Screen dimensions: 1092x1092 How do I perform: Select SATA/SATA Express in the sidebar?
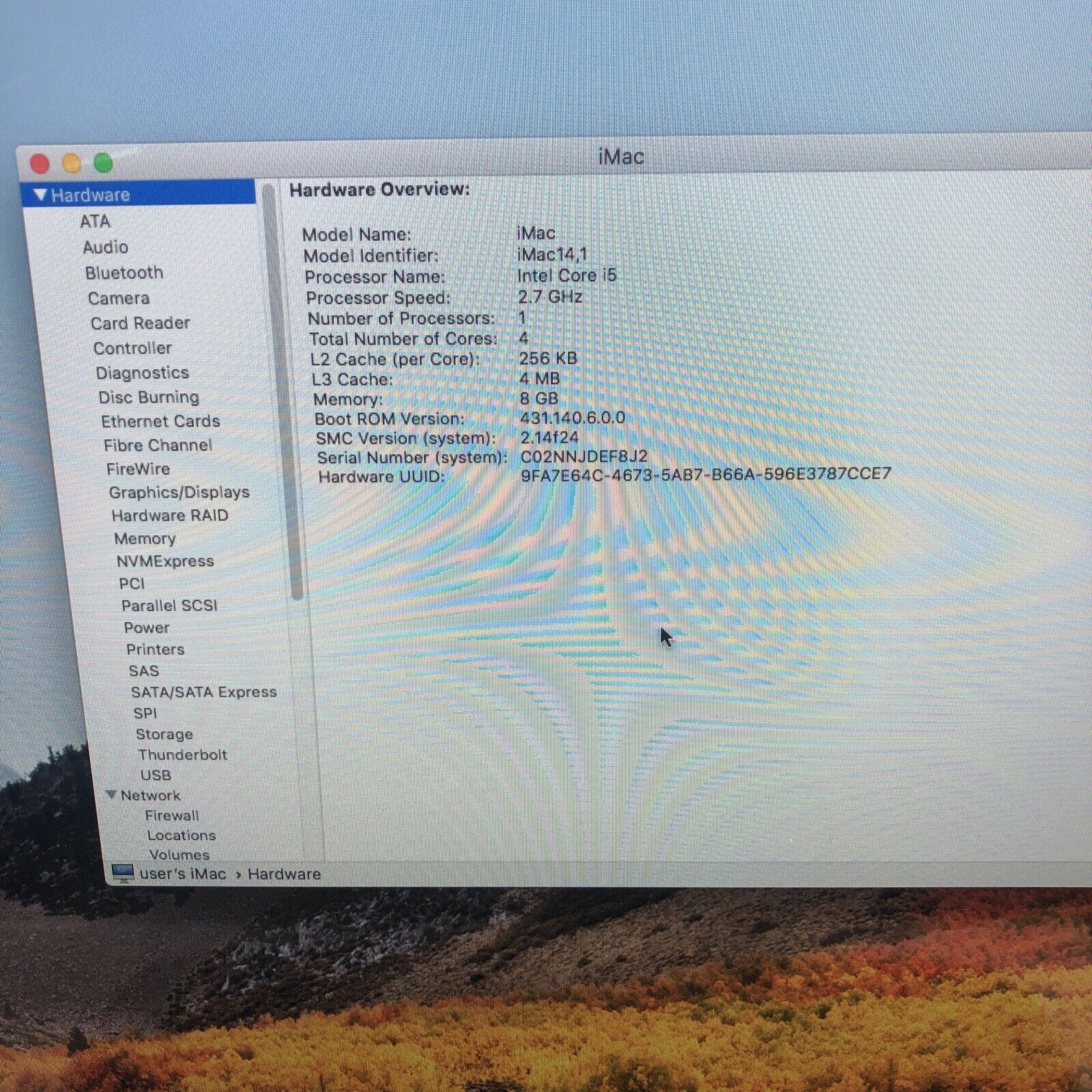(204, 692)
